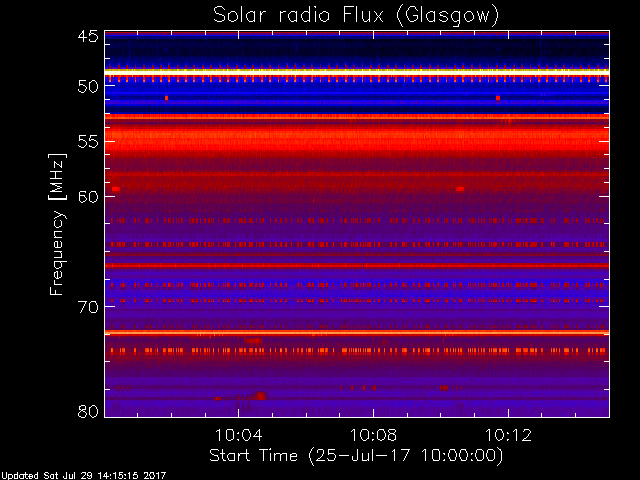The height and width of the screenshot is (480, 640).
Task: Click the 55 frequency tick label
Action: (88, 142)
